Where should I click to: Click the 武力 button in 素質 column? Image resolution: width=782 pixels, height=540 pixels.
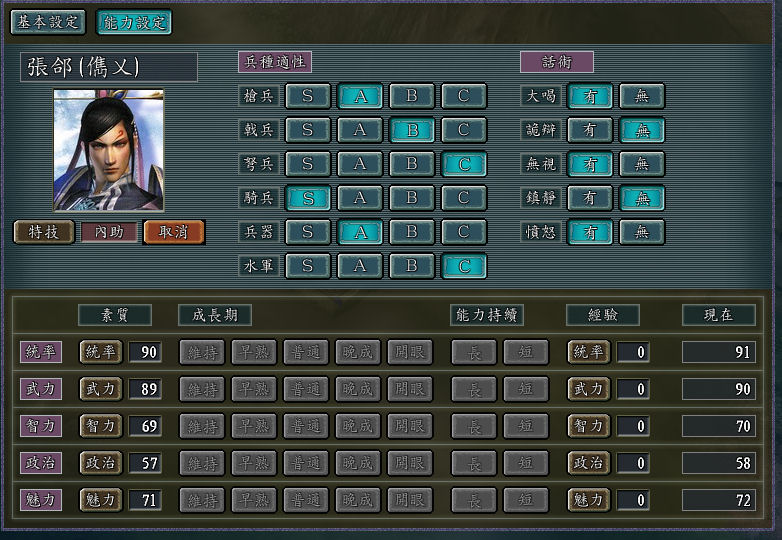[x=101, y=389]
